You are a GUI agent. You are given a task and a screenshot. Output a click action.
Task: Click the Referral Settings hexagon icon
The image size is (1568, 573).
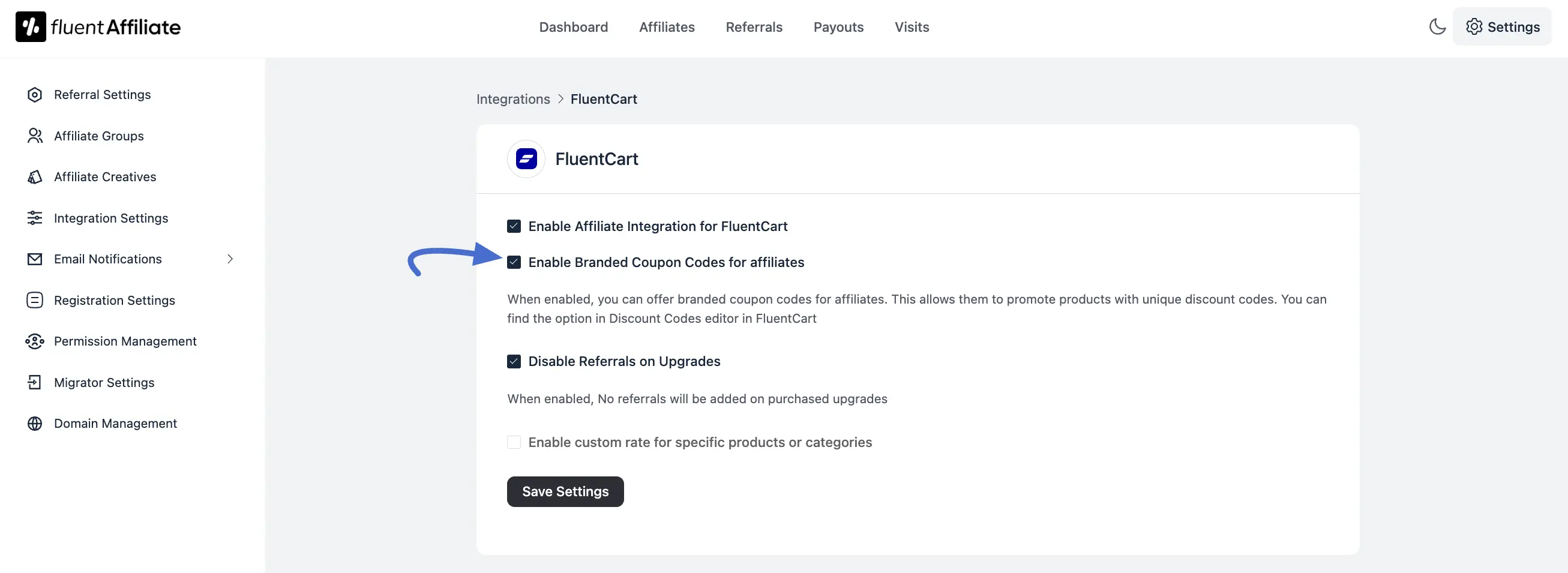(x=35, y=95)
